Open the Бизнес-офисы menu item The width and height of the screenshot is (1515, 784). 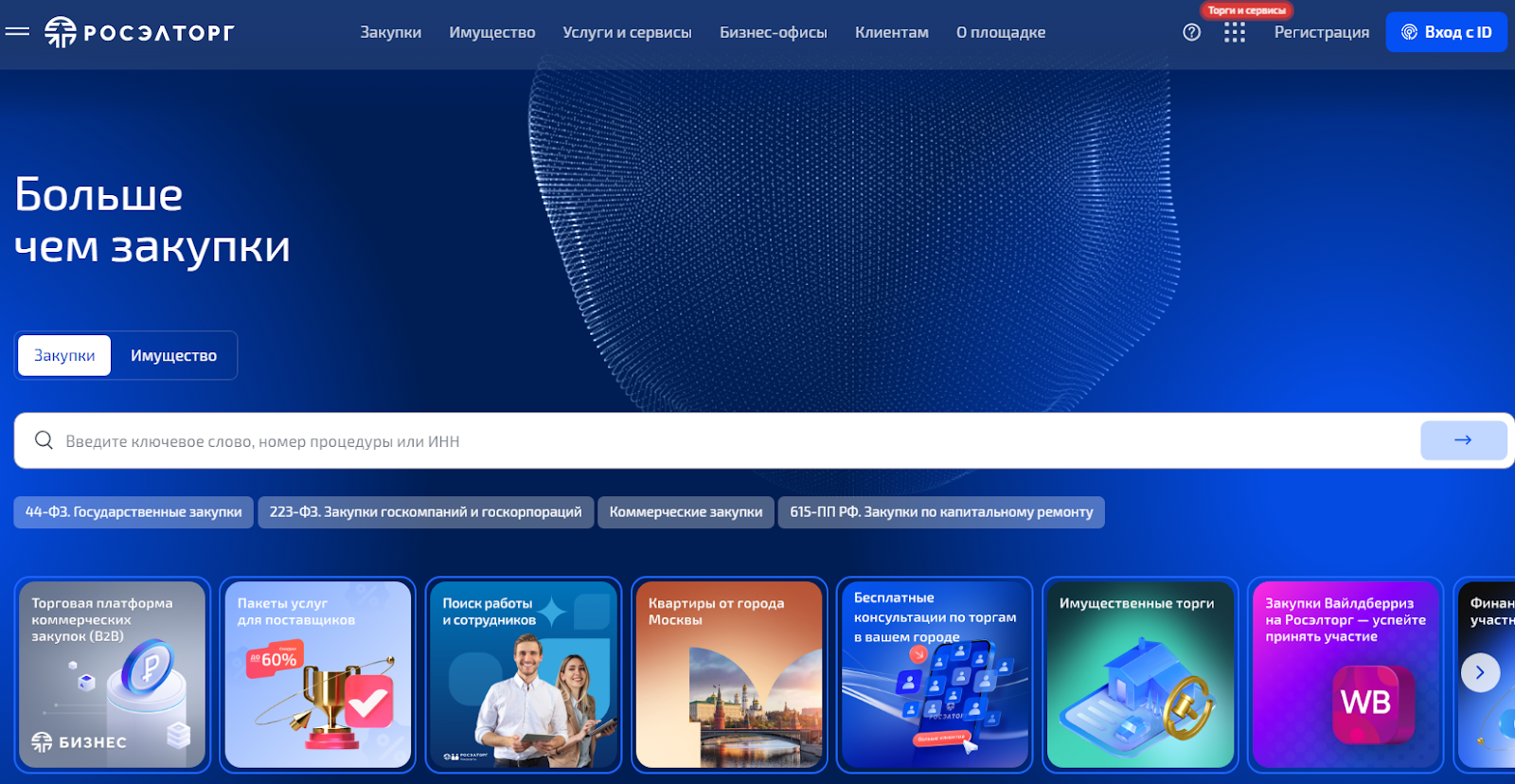[x=773, y=32]
